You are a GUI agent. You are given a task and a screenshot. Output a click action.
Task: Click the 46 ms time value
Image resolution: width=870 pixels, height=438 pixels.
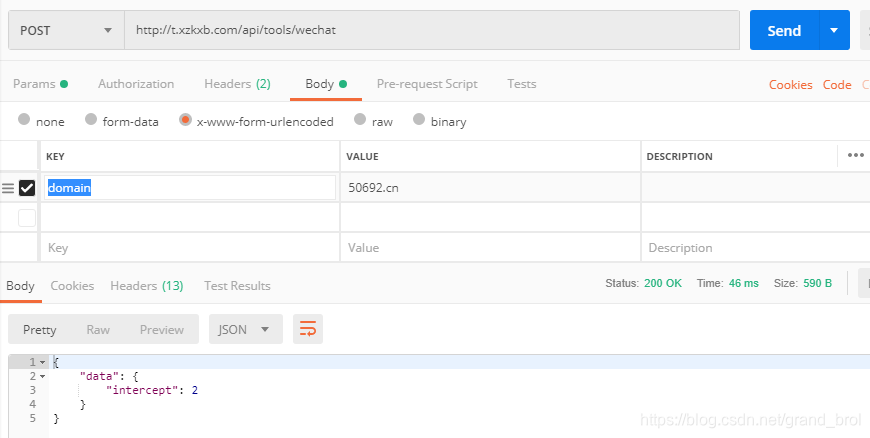pos(743,283)
